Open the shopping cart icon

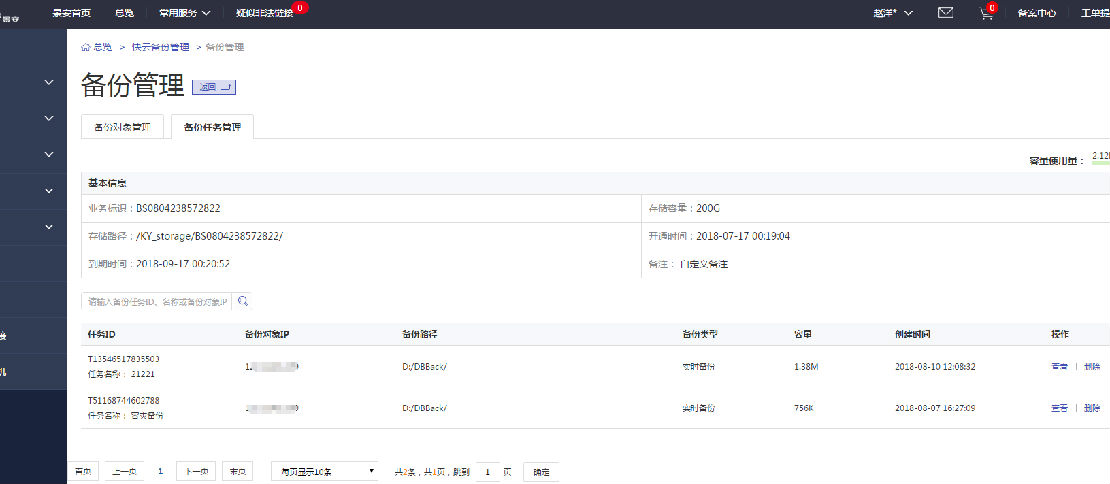coord(986,14)
